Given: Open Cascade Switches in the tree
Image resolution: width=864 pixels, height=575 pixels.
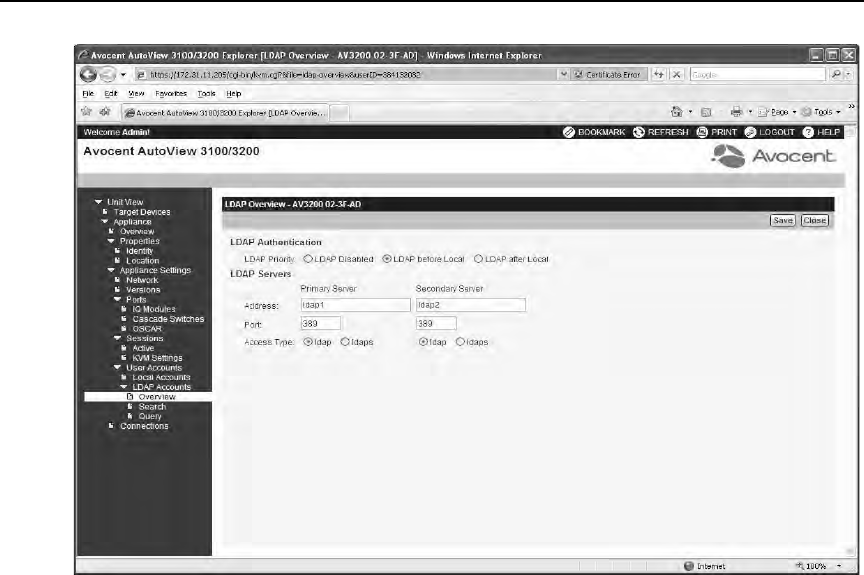Looking at the screenshot, I should click(168, 319).
